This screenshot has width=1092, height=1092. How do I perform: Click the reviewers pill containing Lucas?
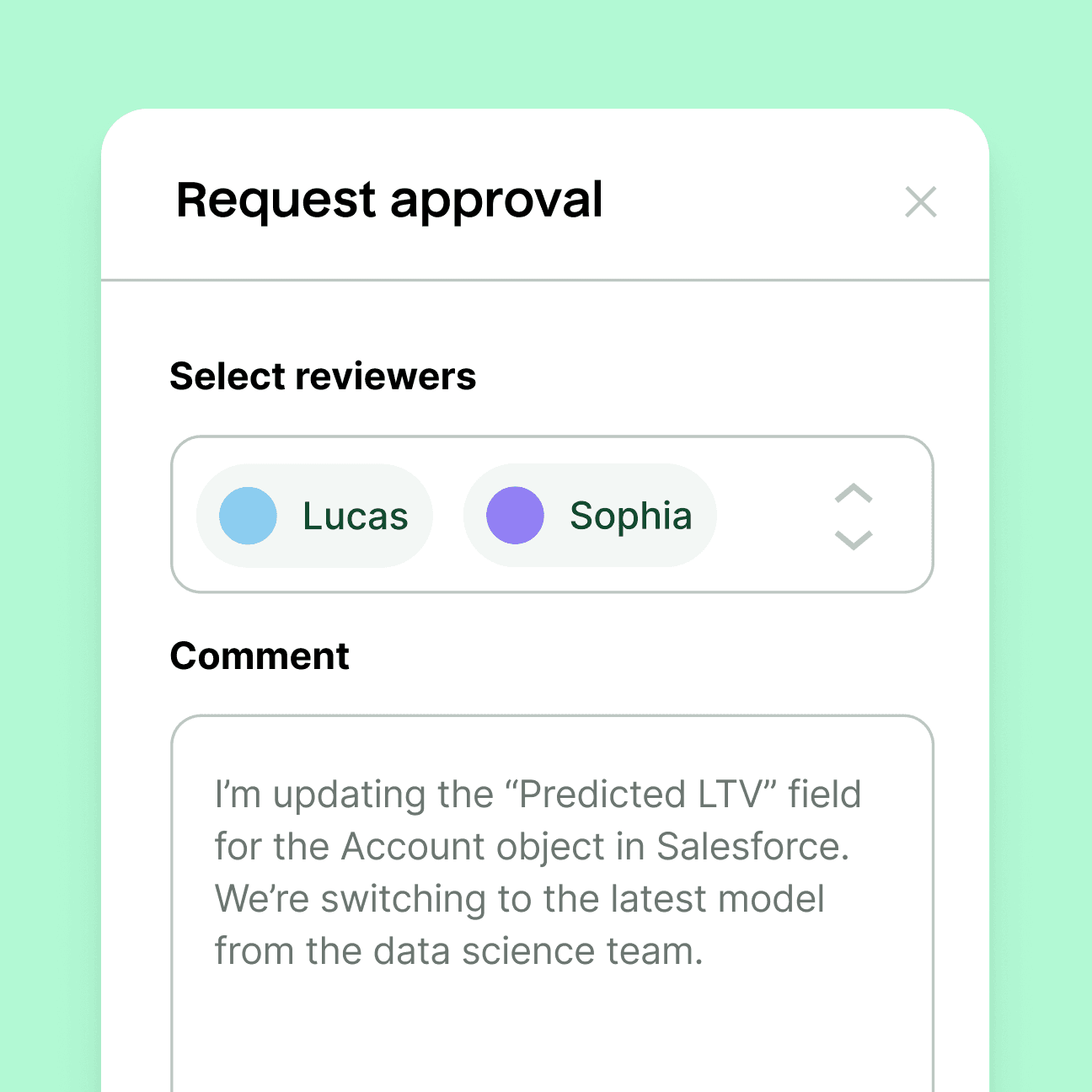click(x=314, y=515)
